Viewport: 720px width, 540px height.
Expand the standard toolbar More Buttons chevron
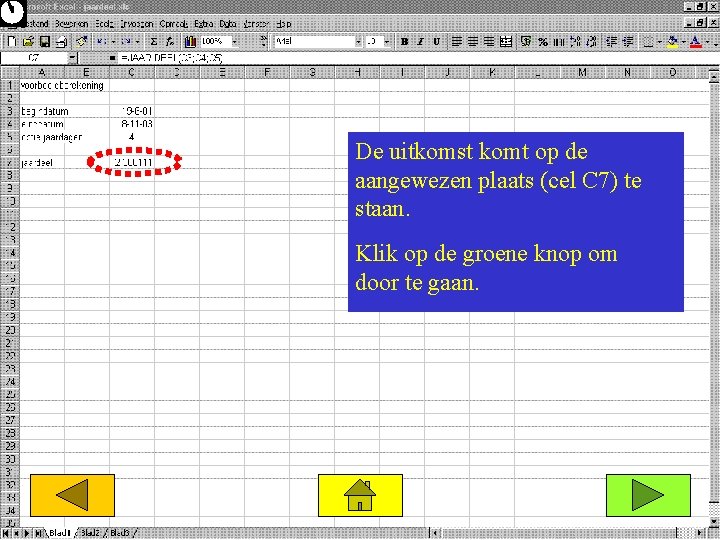click(x=263, y=42)
